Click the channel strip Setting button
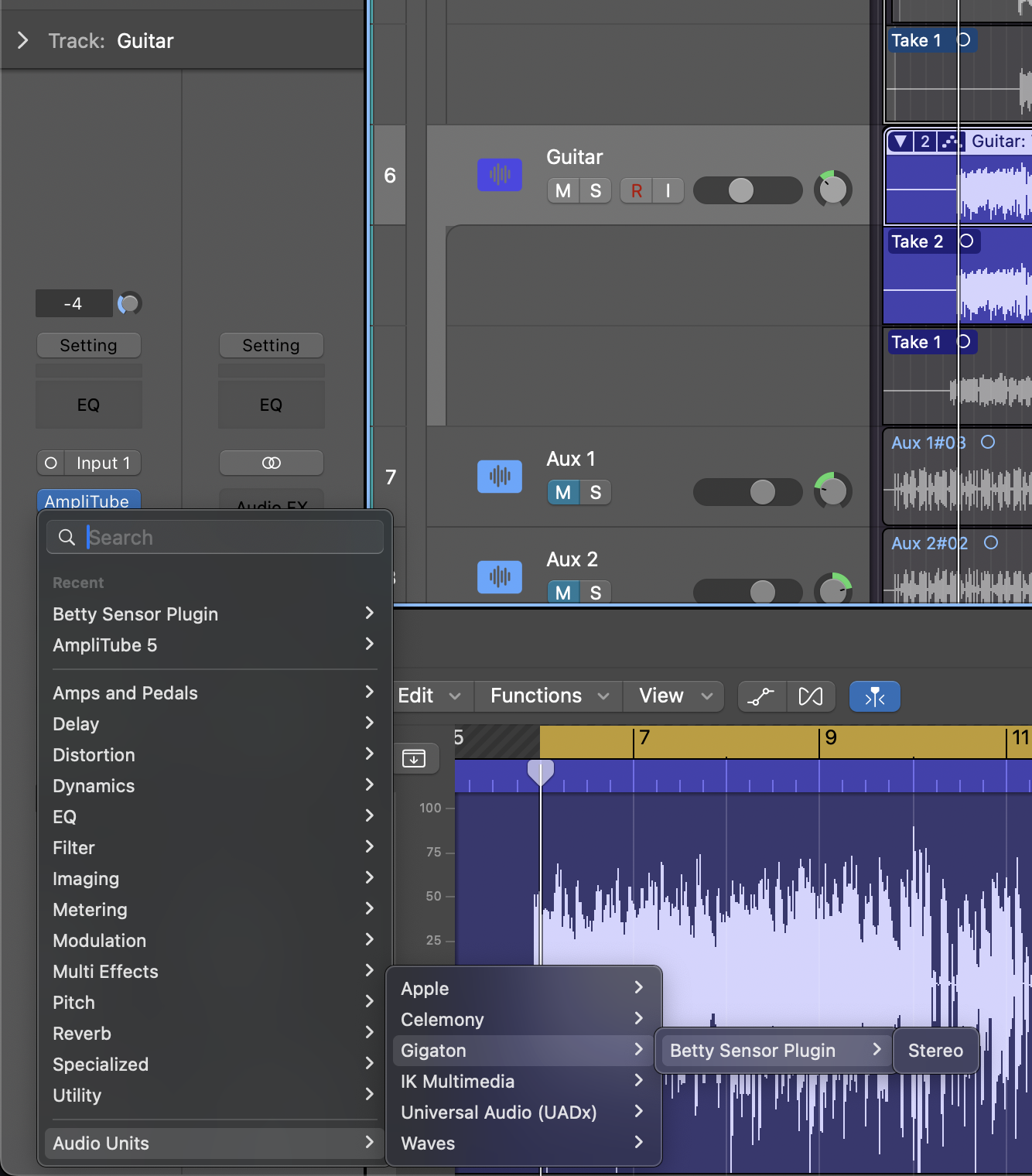Screen dimensions: 1032x1176 pos(88,345)
